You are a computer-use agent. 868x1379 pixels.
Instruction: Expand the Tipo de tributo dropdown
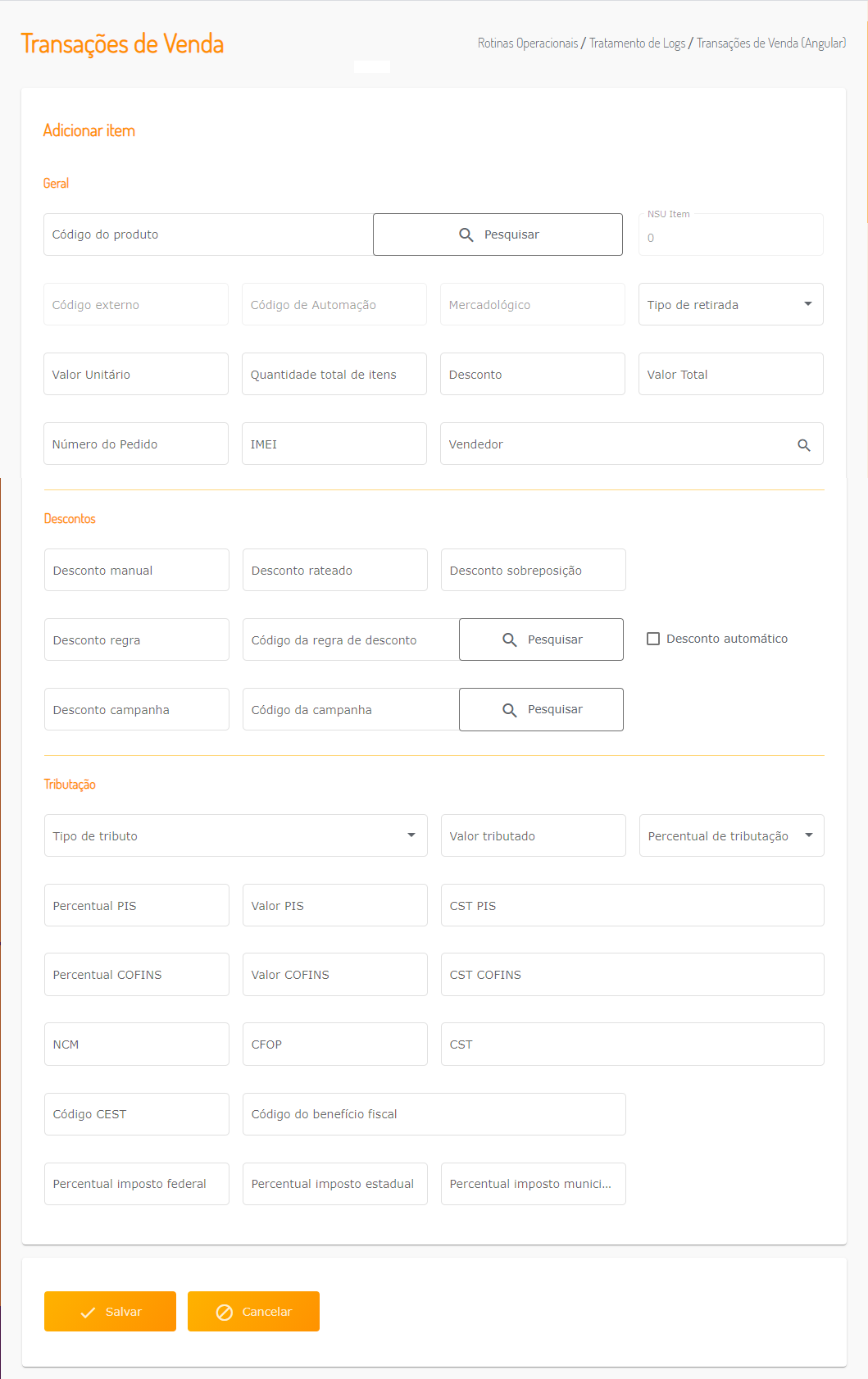point(235,835)
